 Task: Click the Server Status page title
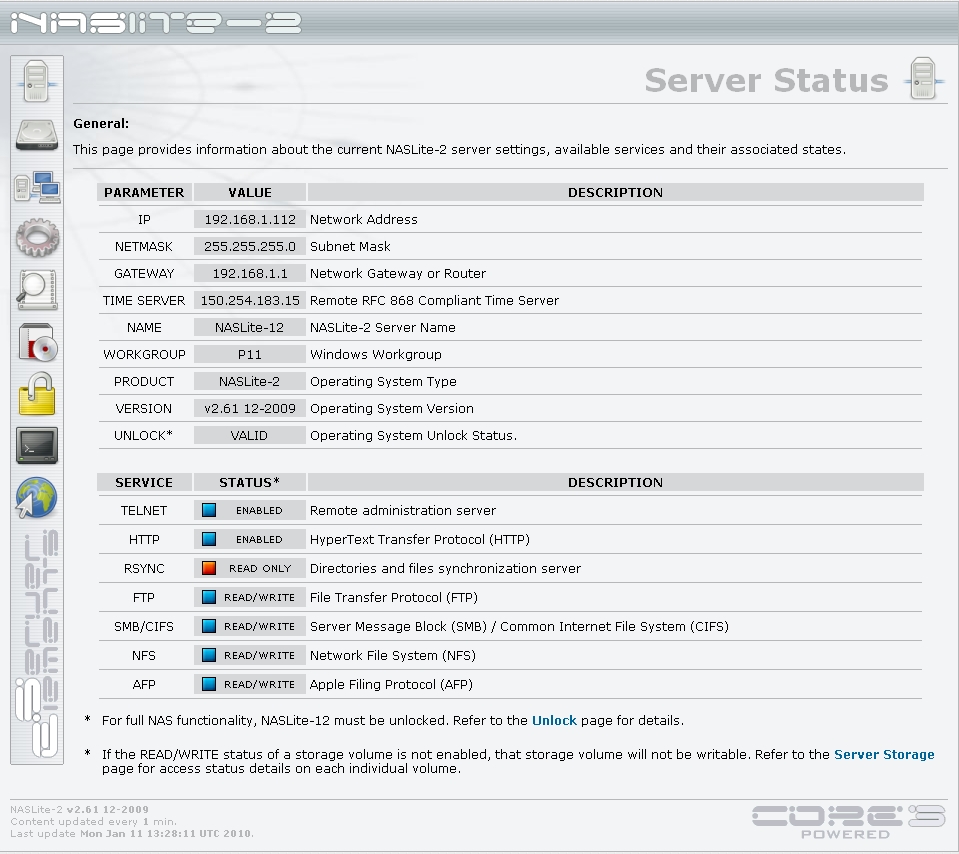(x=766, y=80)
